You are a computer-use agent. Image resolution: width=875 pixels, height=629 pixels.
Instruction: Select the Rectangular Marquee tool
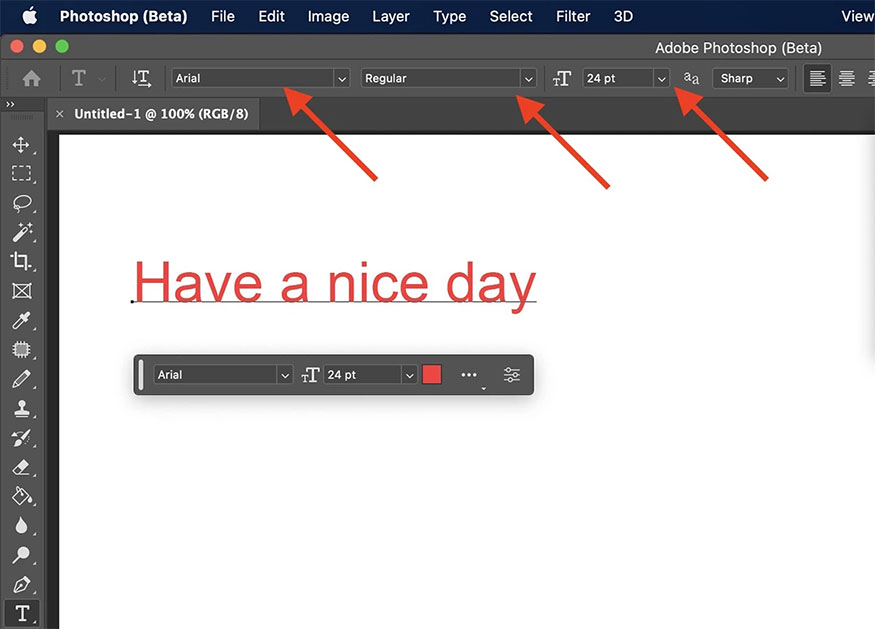21,173
